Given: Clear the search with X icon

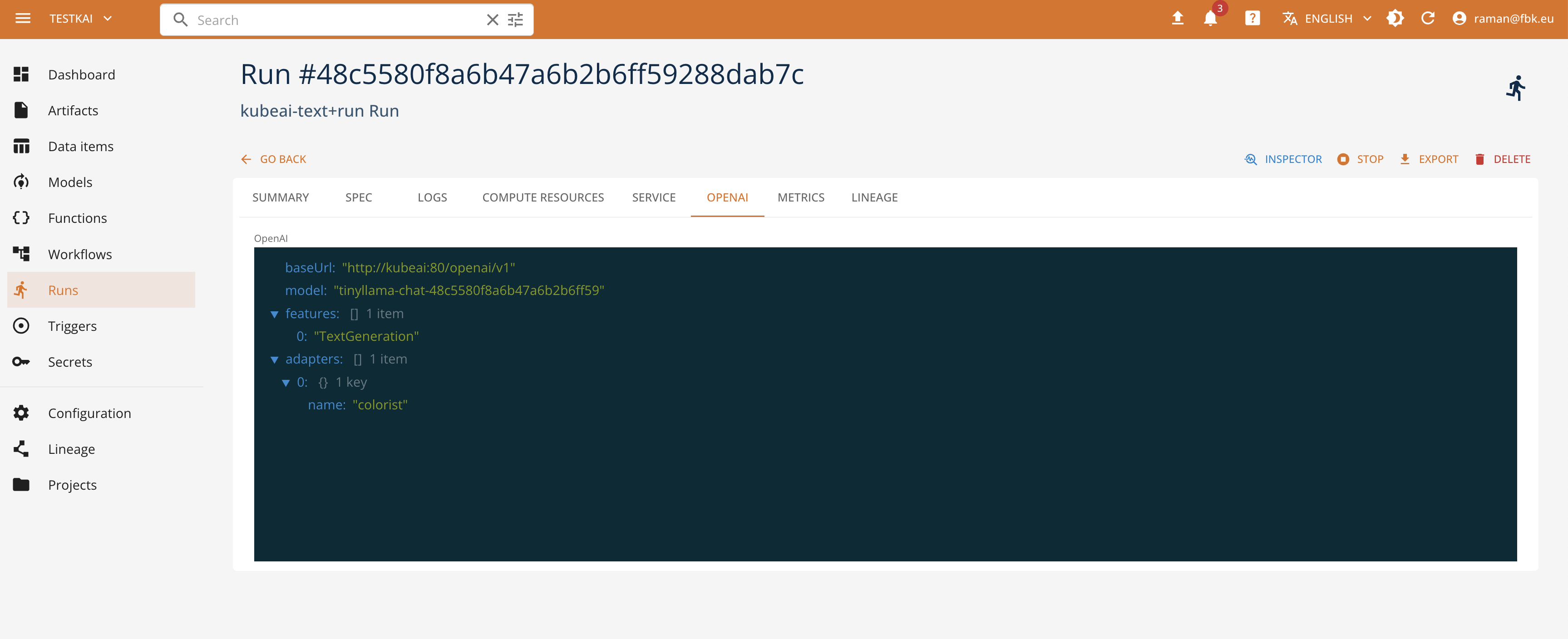Looking at the screenshot, I should point(493,20).
